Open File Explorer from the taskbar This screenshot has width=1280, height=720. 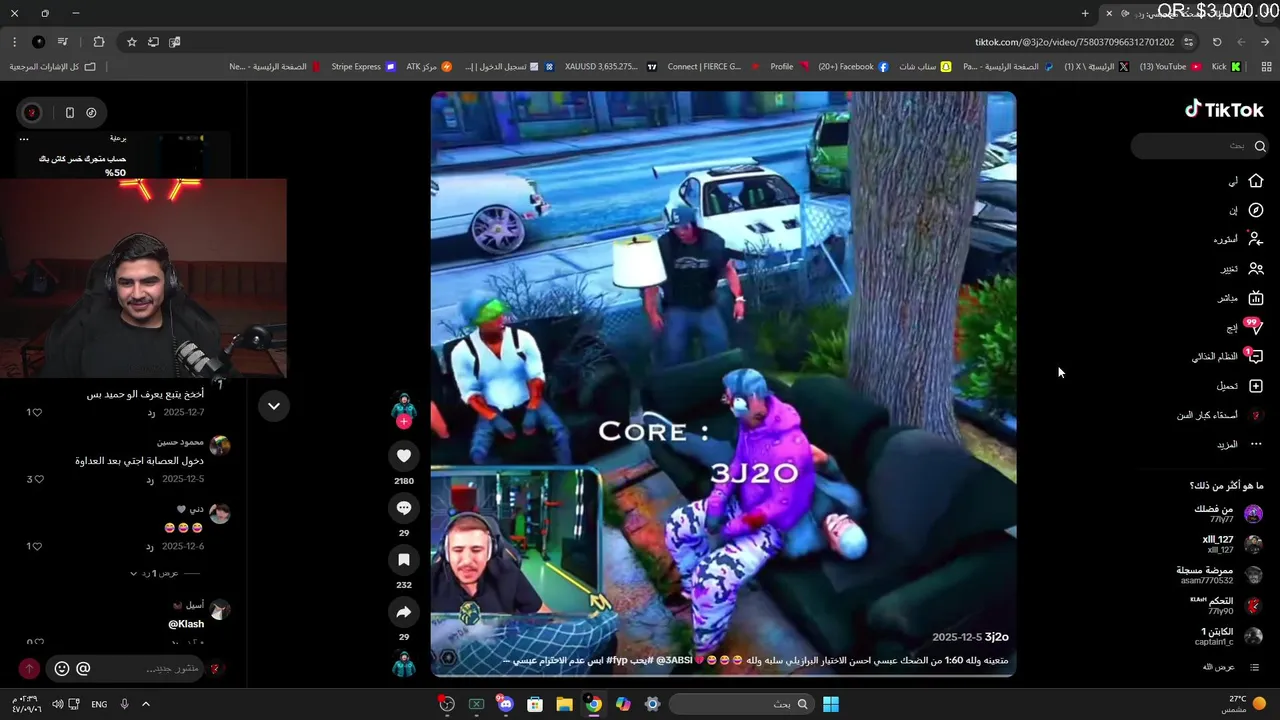564,704
